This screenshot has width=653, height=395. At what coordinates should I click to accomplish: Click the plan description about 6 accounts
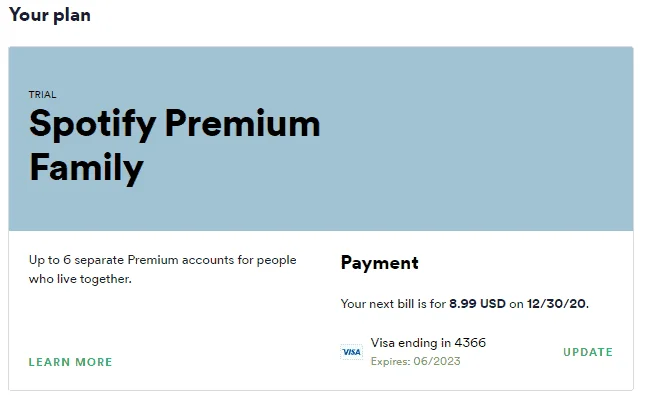pyautogui.click(x=162, y=269)
